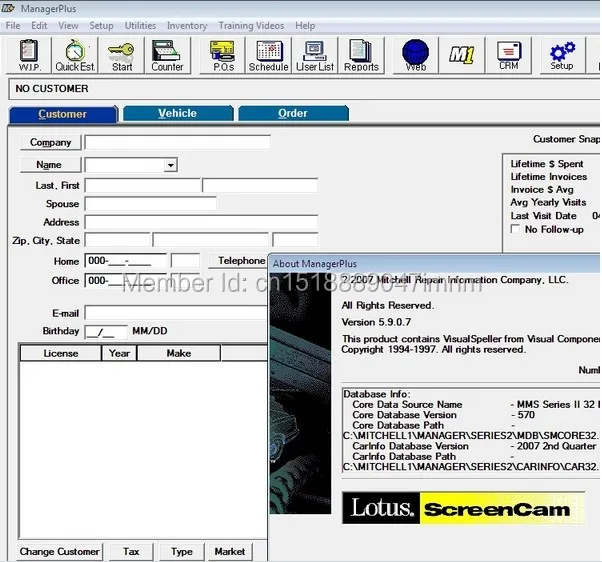The height and width of the screenshot is (562, 602).
Task: Click the Start key icon
Action: [x=121, y=55]
